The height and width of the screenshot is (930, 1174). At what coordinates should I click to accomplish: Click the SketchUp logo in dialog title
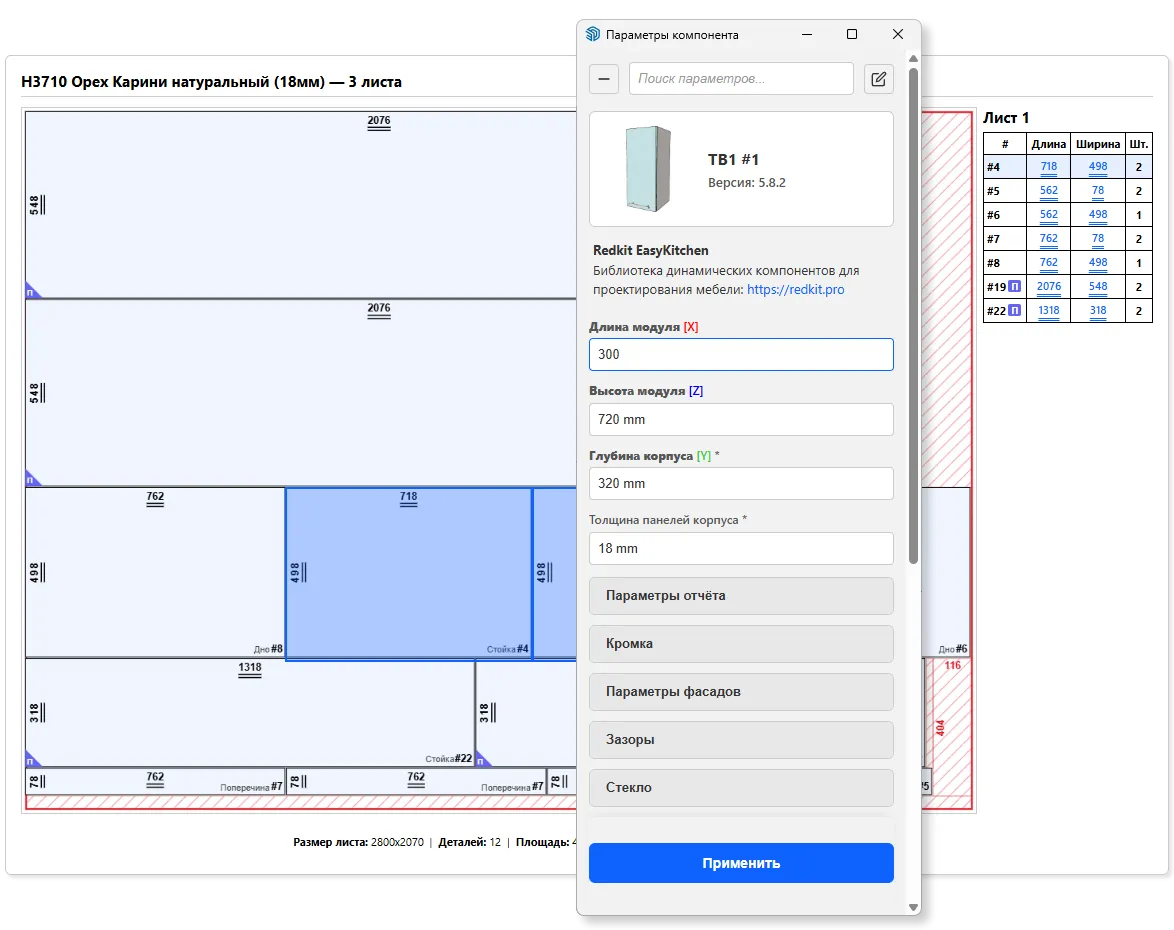(x=593, y=34)
